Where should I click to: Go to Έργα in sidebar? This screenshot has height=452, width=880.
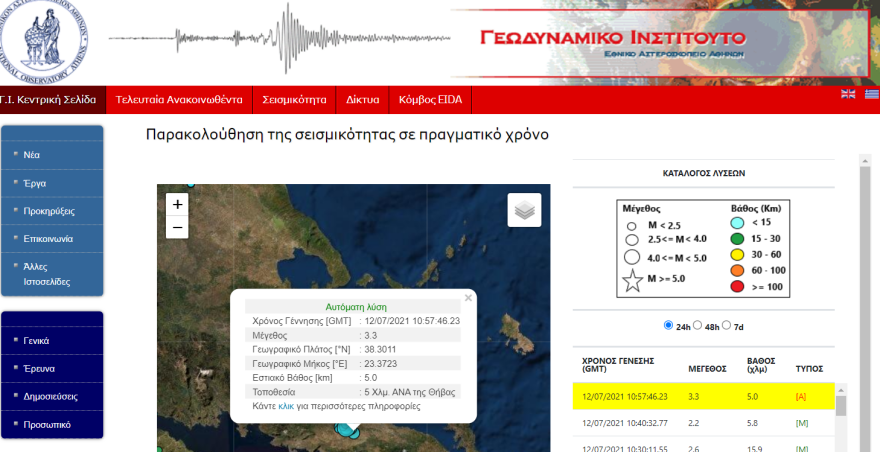click(x=35, y=183)
